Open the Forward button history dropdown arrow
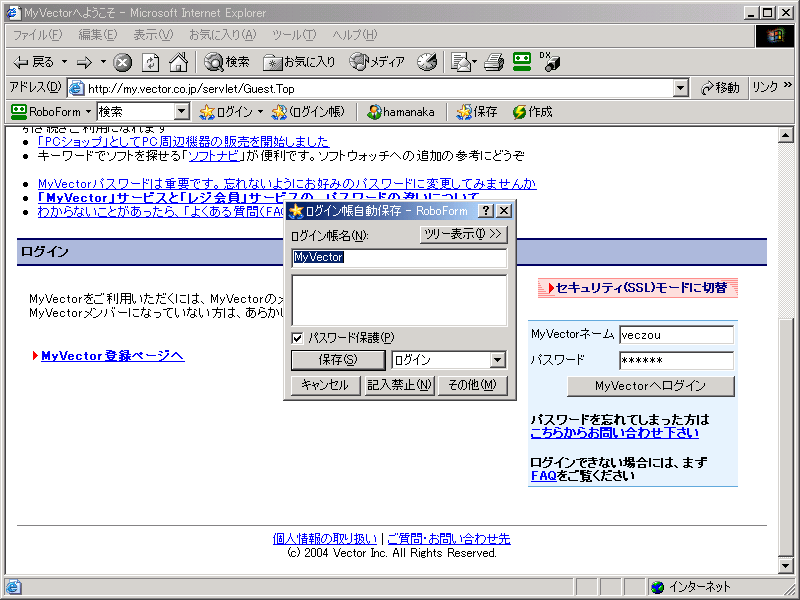 tap(103, 62)
